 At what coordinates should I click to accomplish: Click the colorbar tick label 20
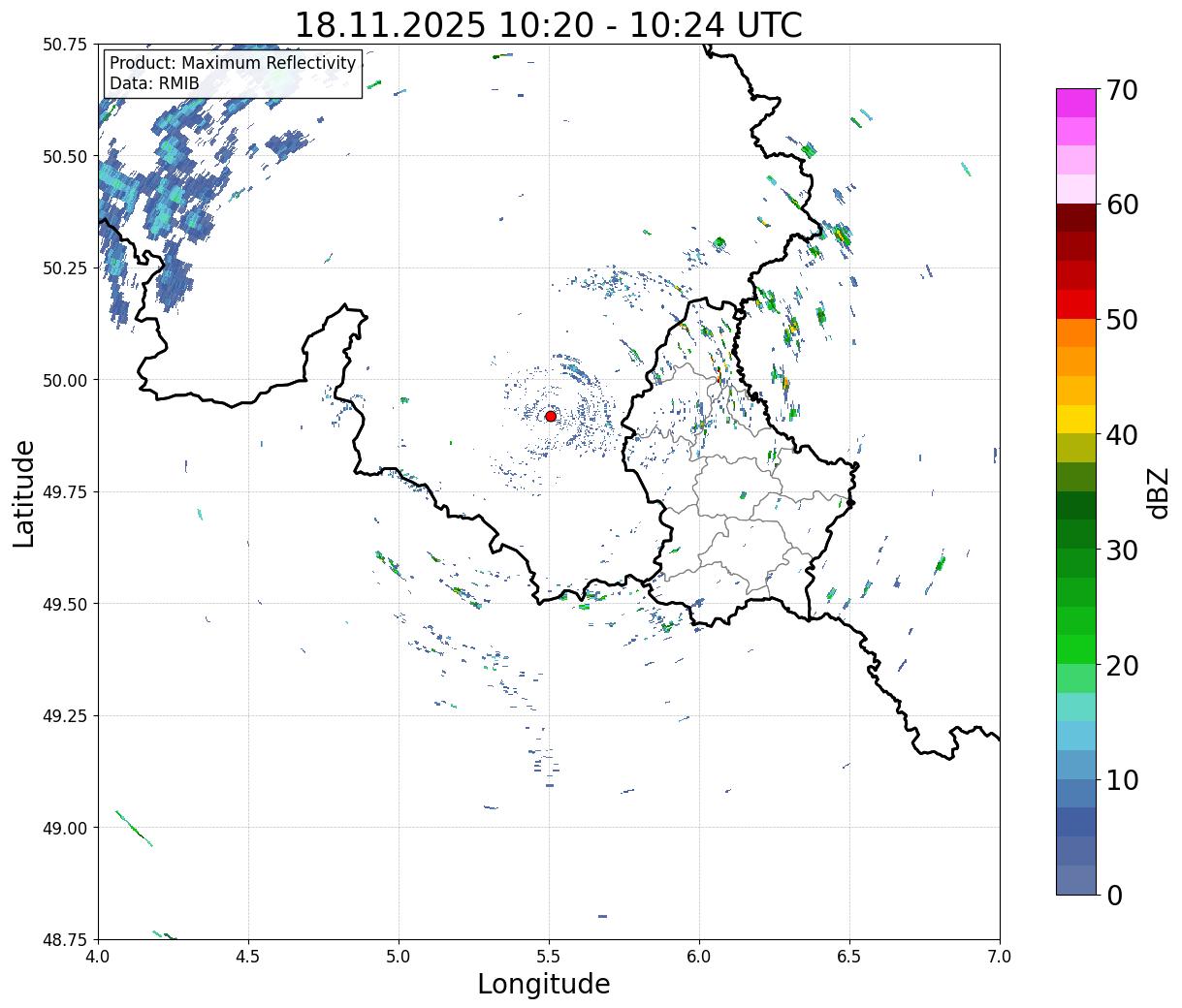[1121, 665]
